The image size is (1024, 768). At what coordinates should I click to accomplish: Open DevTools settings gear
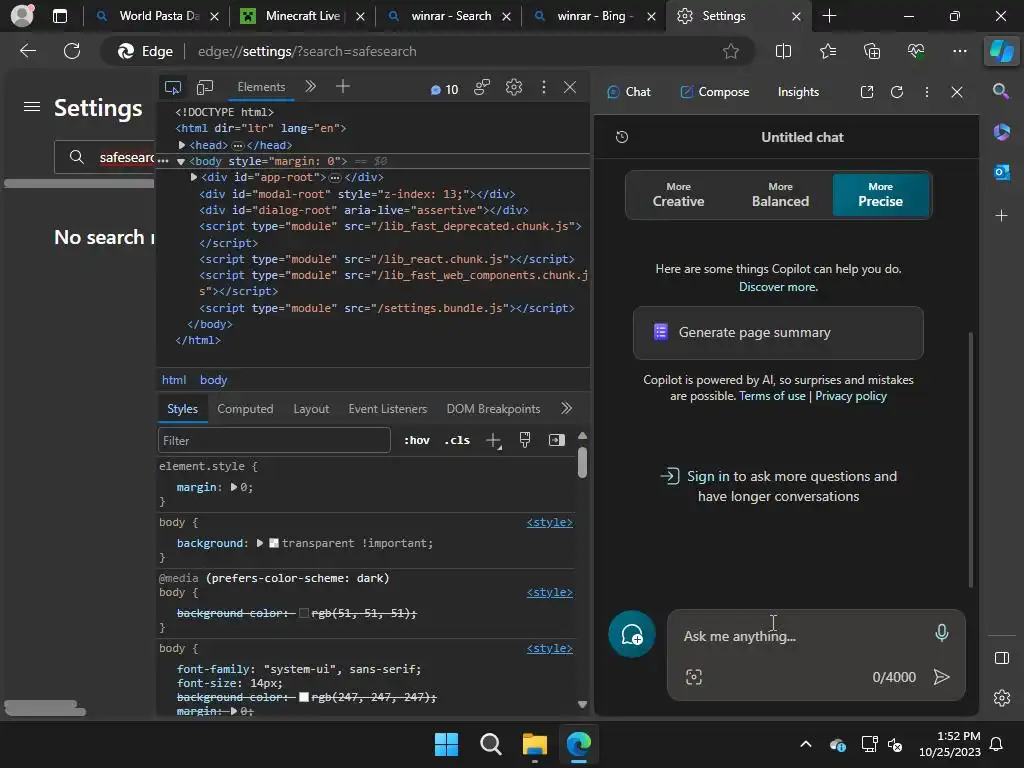(514, 87)
